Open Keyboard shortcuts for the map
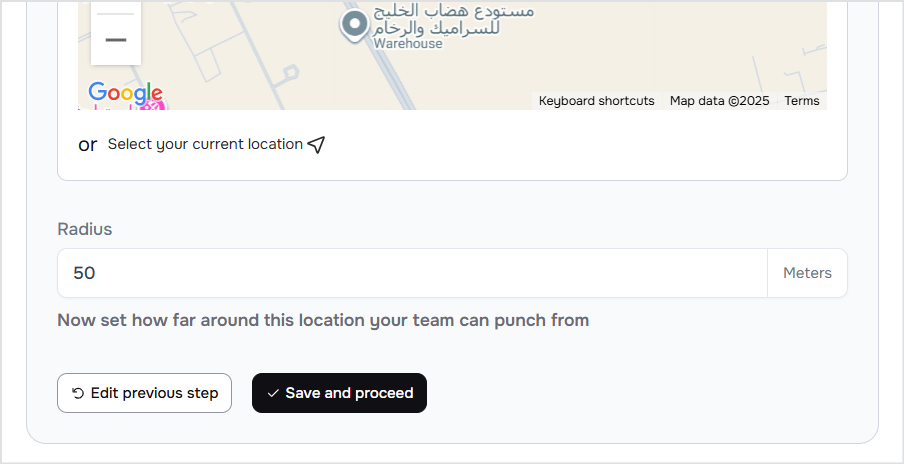This screenshot has height=464, width=904. 596,101
